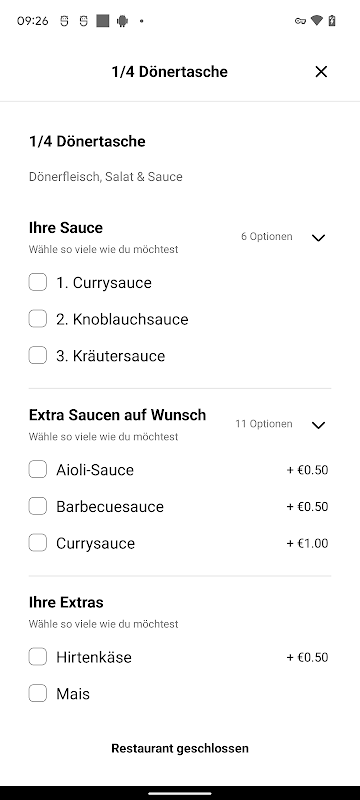Tap the square notification icon in status bar
This screenshot has height=800, width=360.
click(103, 21)
